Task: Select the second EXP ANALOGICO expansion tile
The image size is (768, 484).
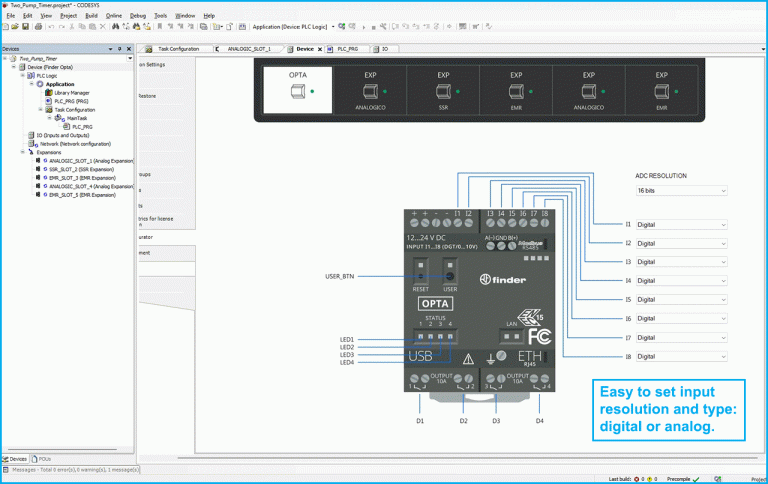Action: click(x=589, y=90)
